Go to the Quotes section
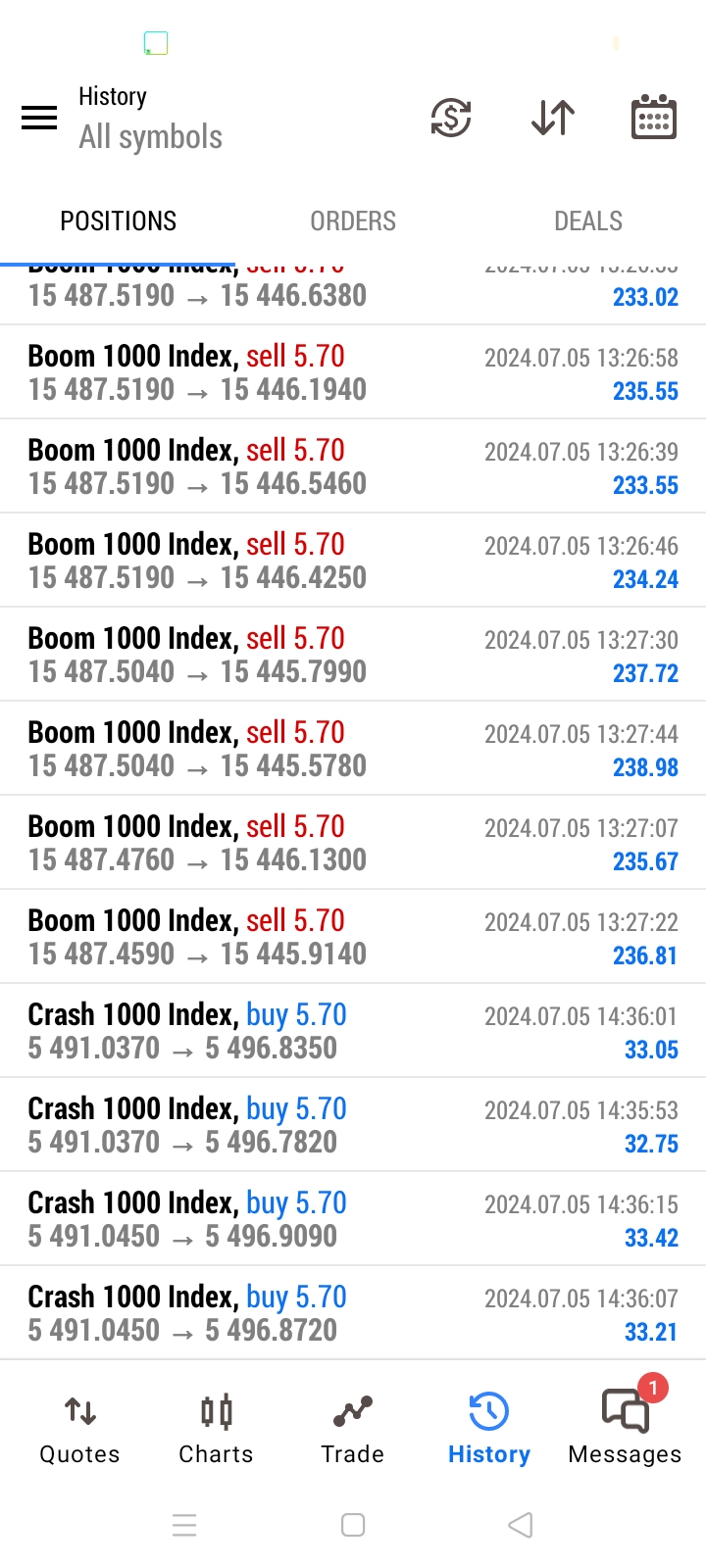 (79, 1430)
